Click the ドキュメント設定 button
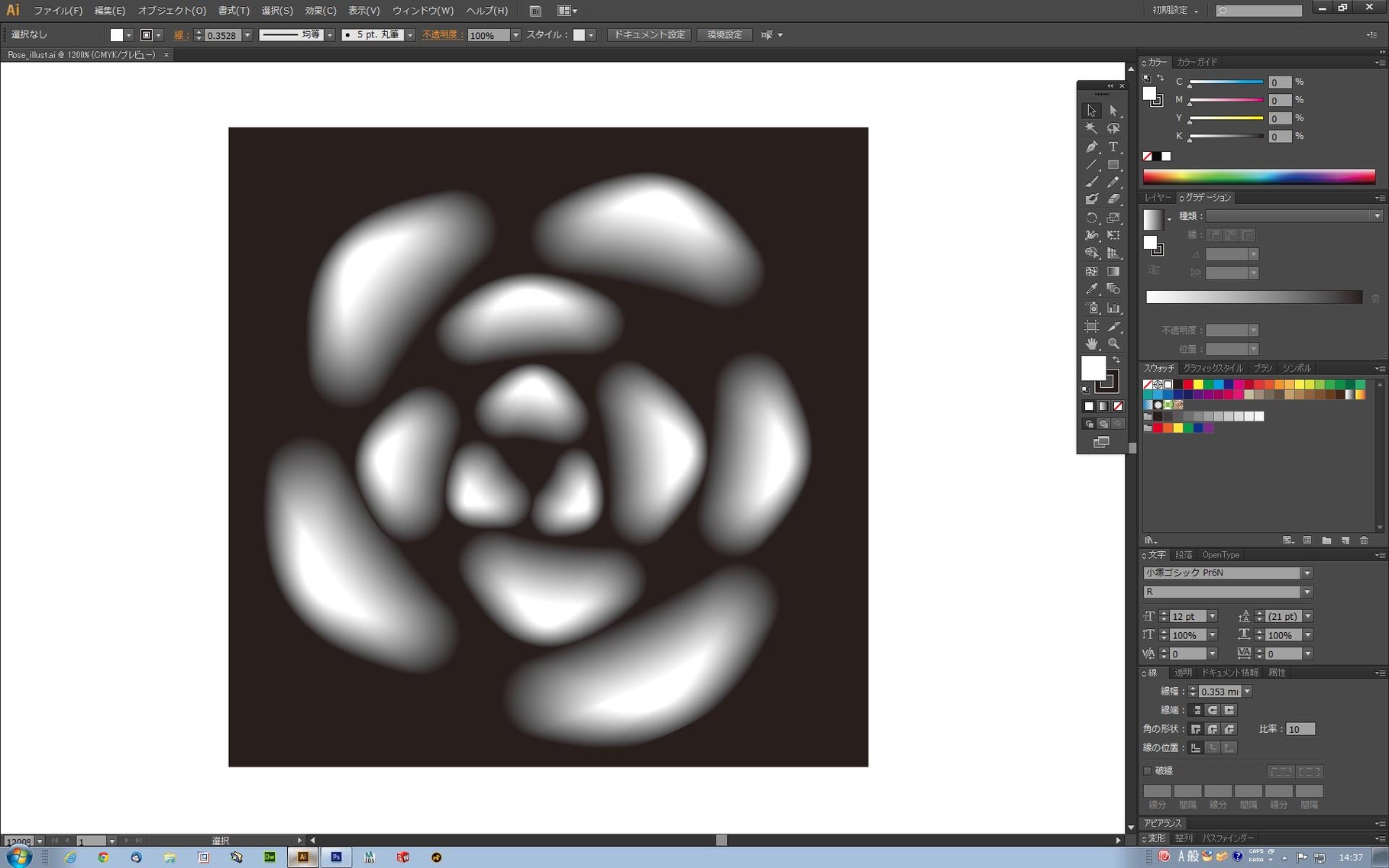 coord(649,35)
